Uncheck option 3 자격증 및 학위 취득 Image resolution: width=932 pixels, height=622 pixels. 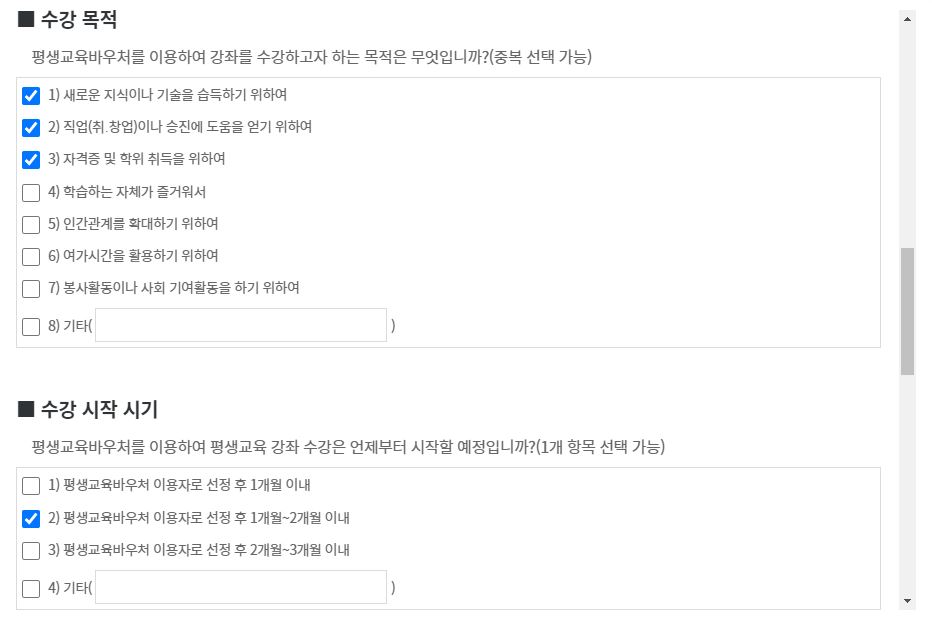(31, 160)
